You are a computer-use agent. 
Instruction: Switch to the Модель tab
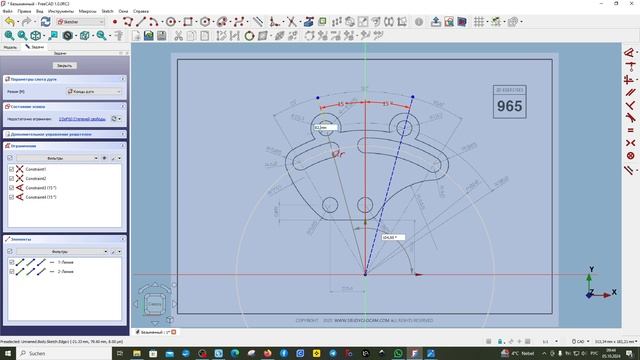tap(10, 47)
